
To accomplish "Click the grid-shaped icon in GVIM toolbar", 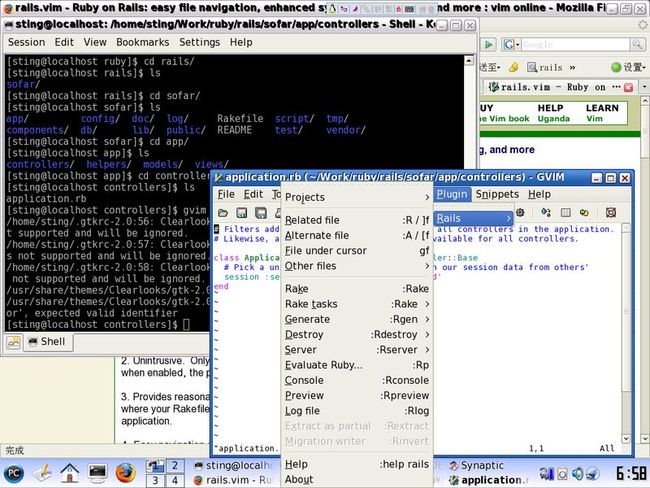I will 565,213.
